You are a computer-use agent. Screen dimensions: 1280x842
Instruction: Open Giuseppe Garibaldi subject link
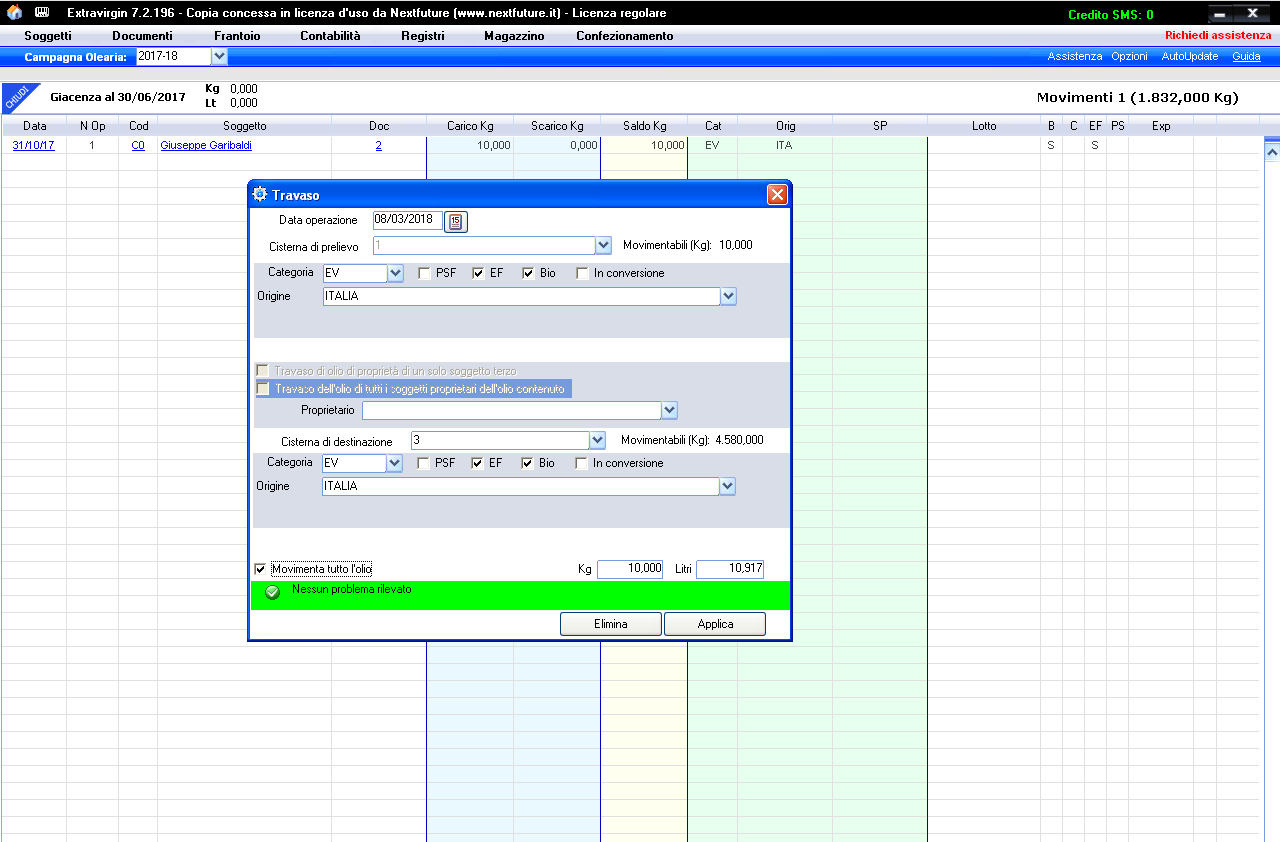tap(206, 145)
